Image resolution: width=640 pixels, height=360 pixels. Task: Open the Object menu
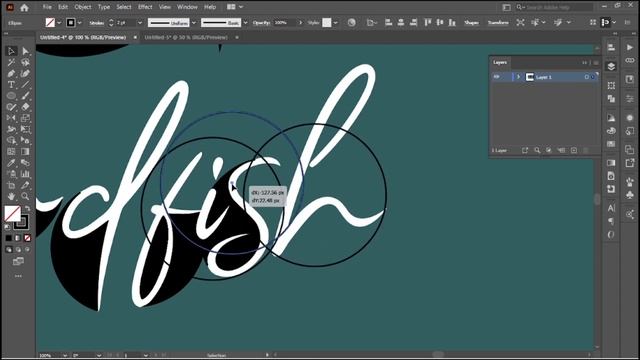[82, 7]
